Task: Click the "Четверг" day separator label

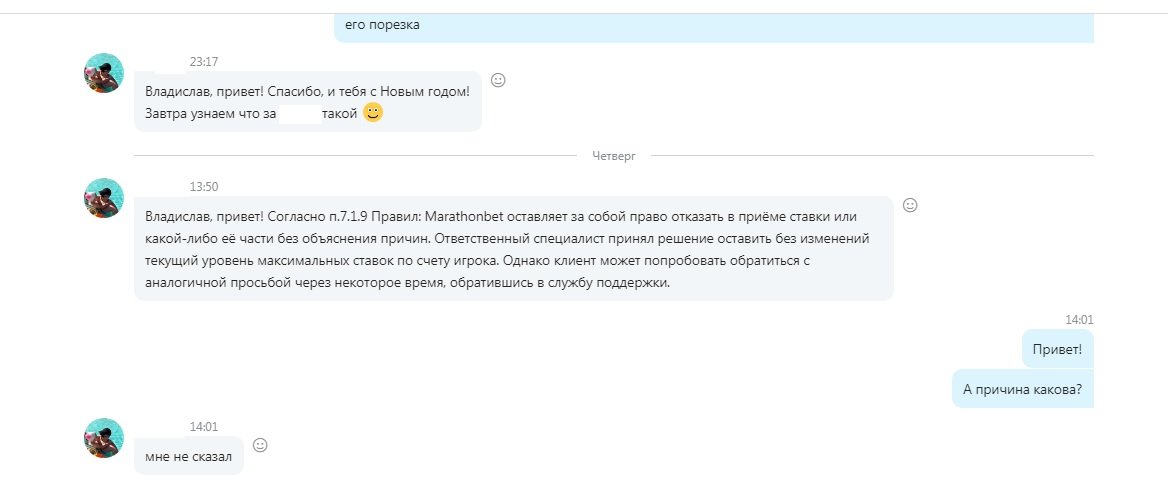Action: click(613, 156)
